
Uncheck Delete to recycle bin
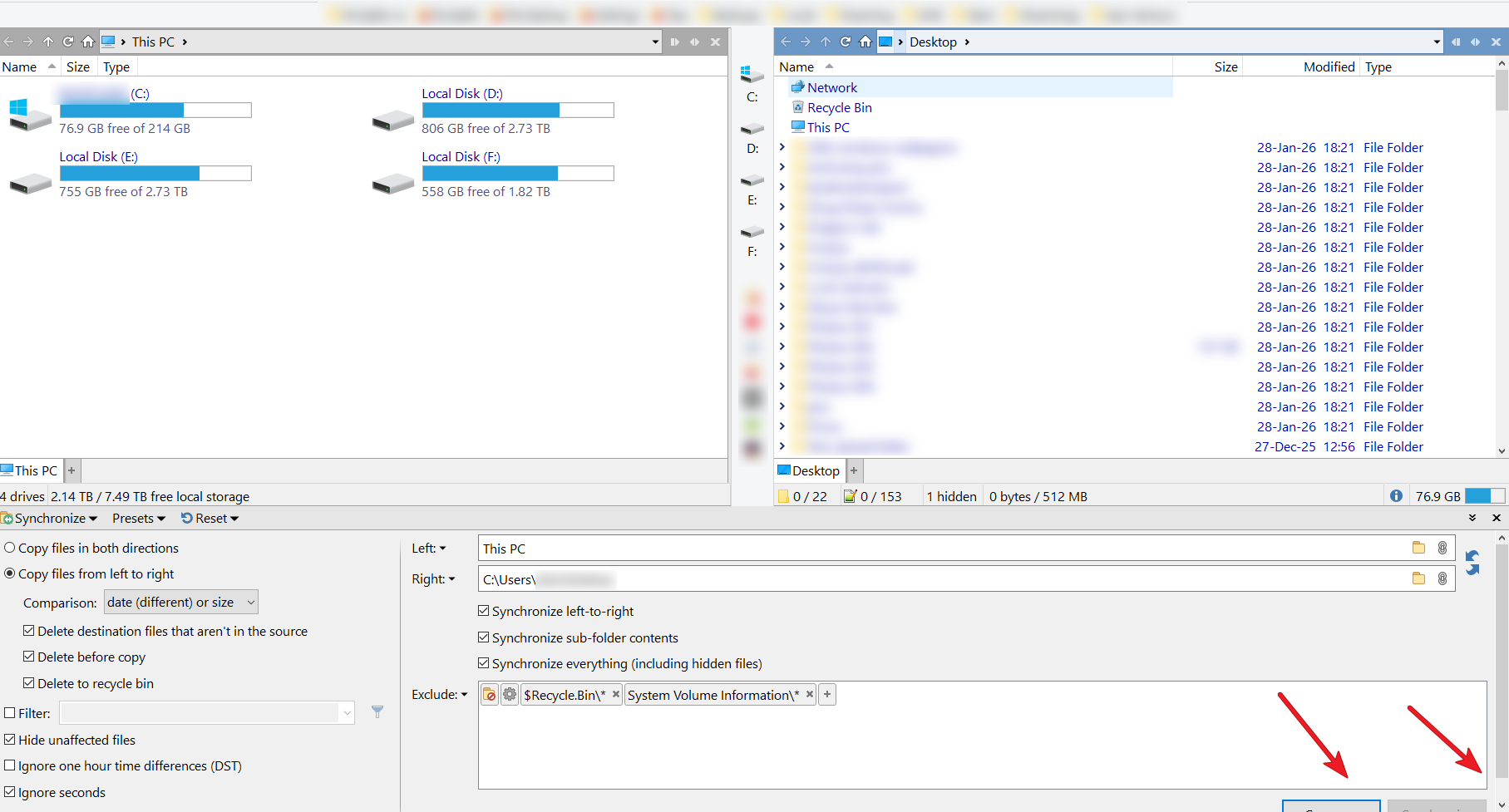pos(29,683)
